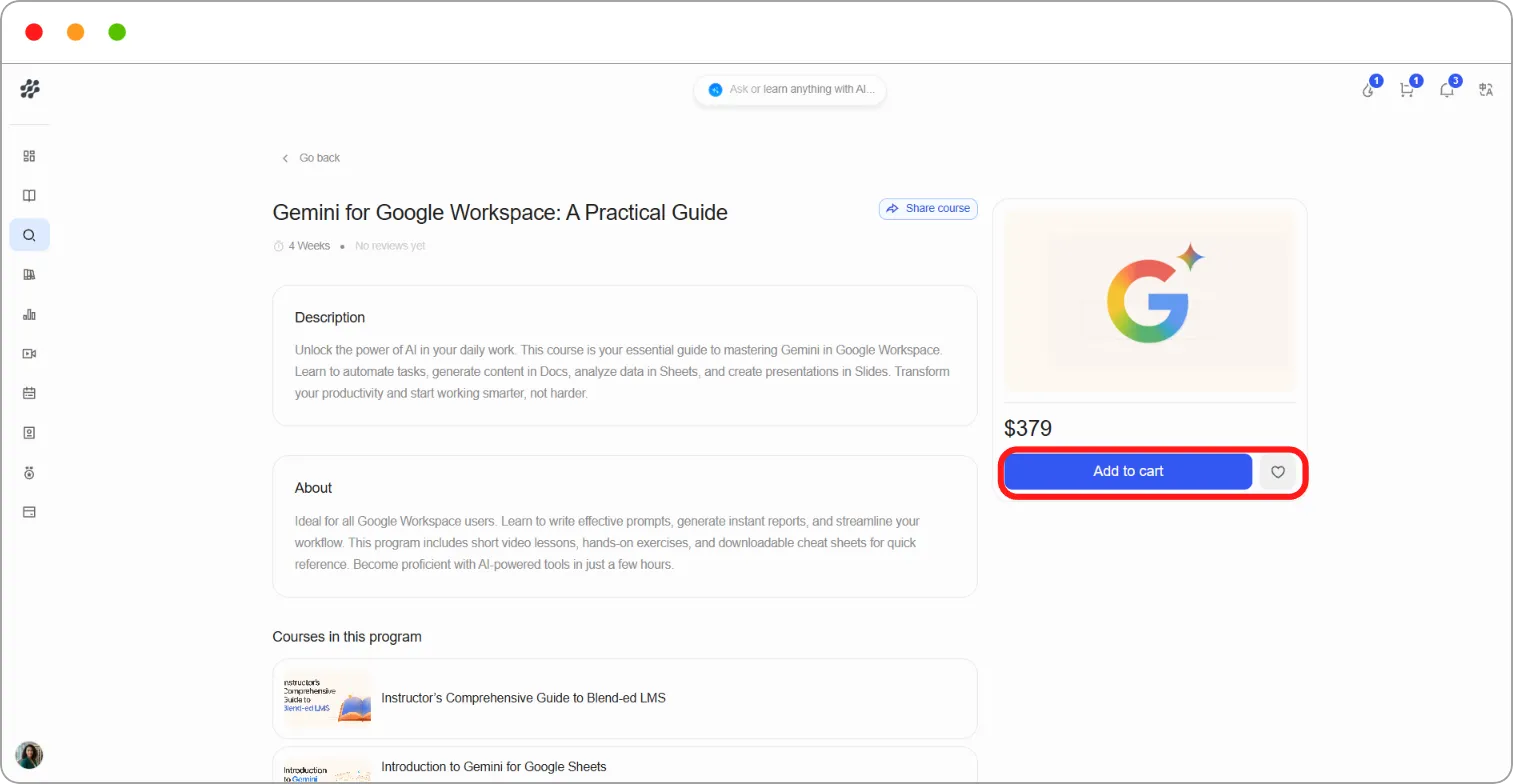Click the green window maximize dot
Image resolution: width=1513 pixels, height=784 pixels.
point(117,32)
